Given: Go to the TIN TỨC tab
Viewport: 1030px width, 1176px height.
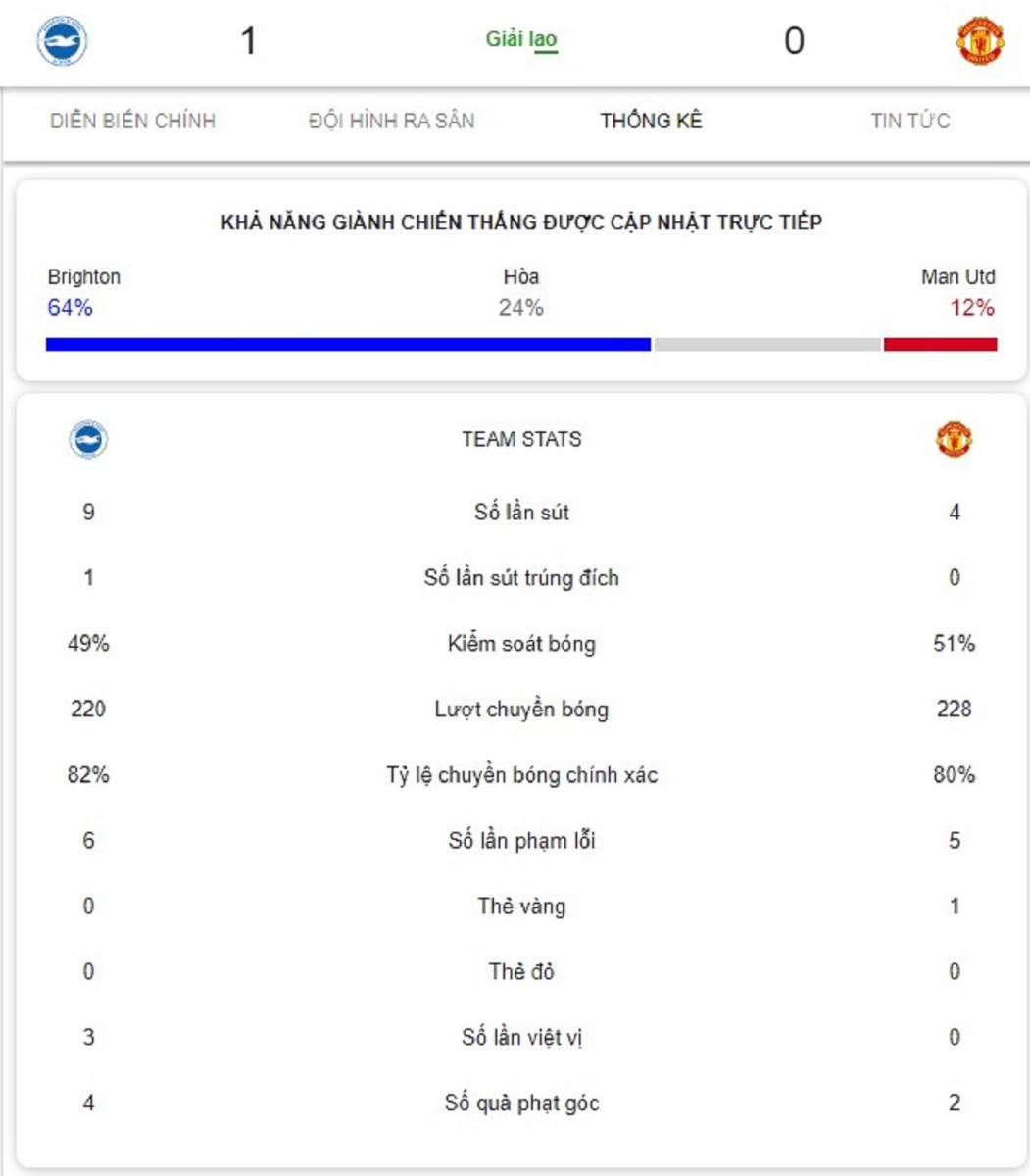Looking at the screenshot, I should tap(909, 121).
